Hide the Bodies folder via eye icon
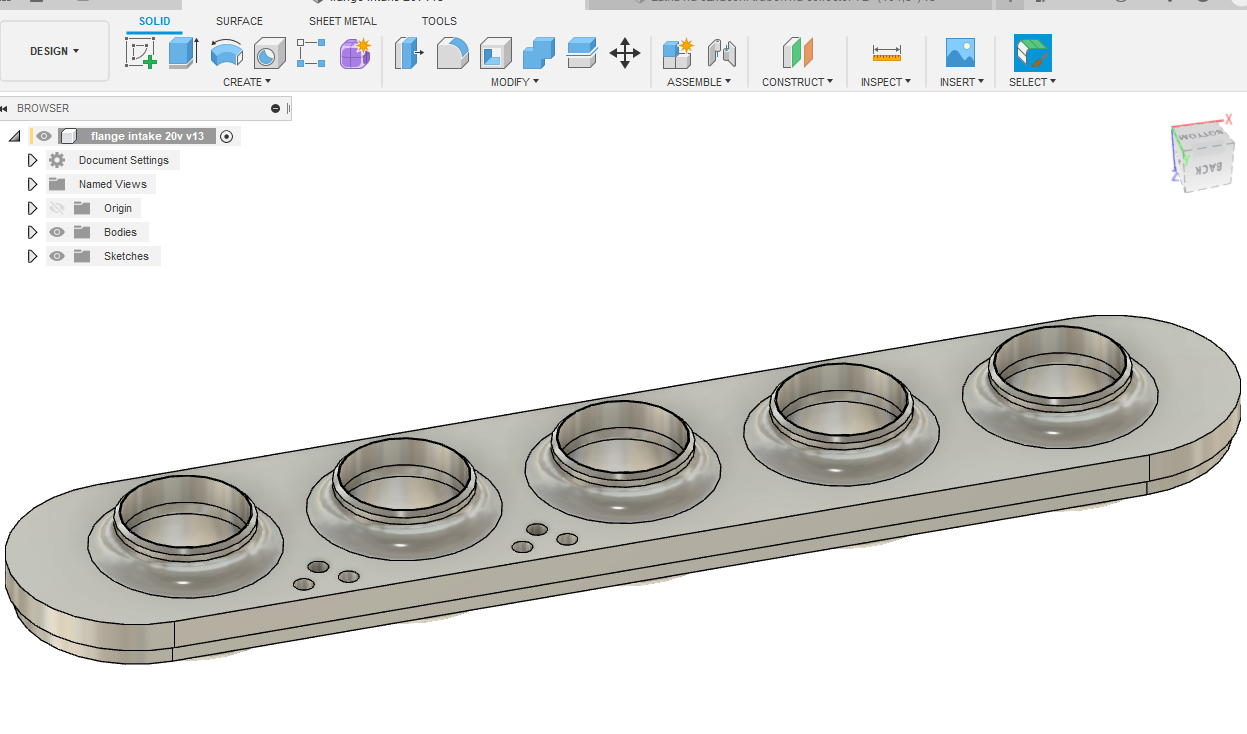Screen dimensions: 1247x734 pyautogui.click(x=57, y=232)
